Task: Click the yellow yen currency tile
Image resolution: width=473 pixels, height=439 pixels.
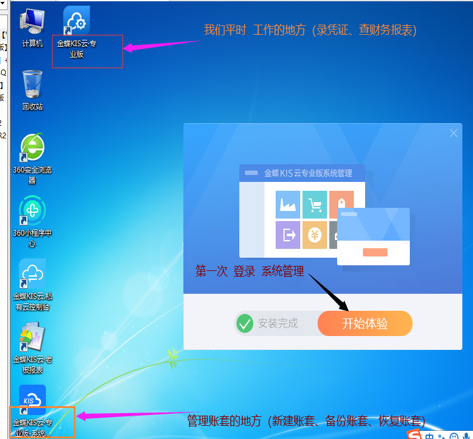Action: pyautogui.click(x=315, y=235)
